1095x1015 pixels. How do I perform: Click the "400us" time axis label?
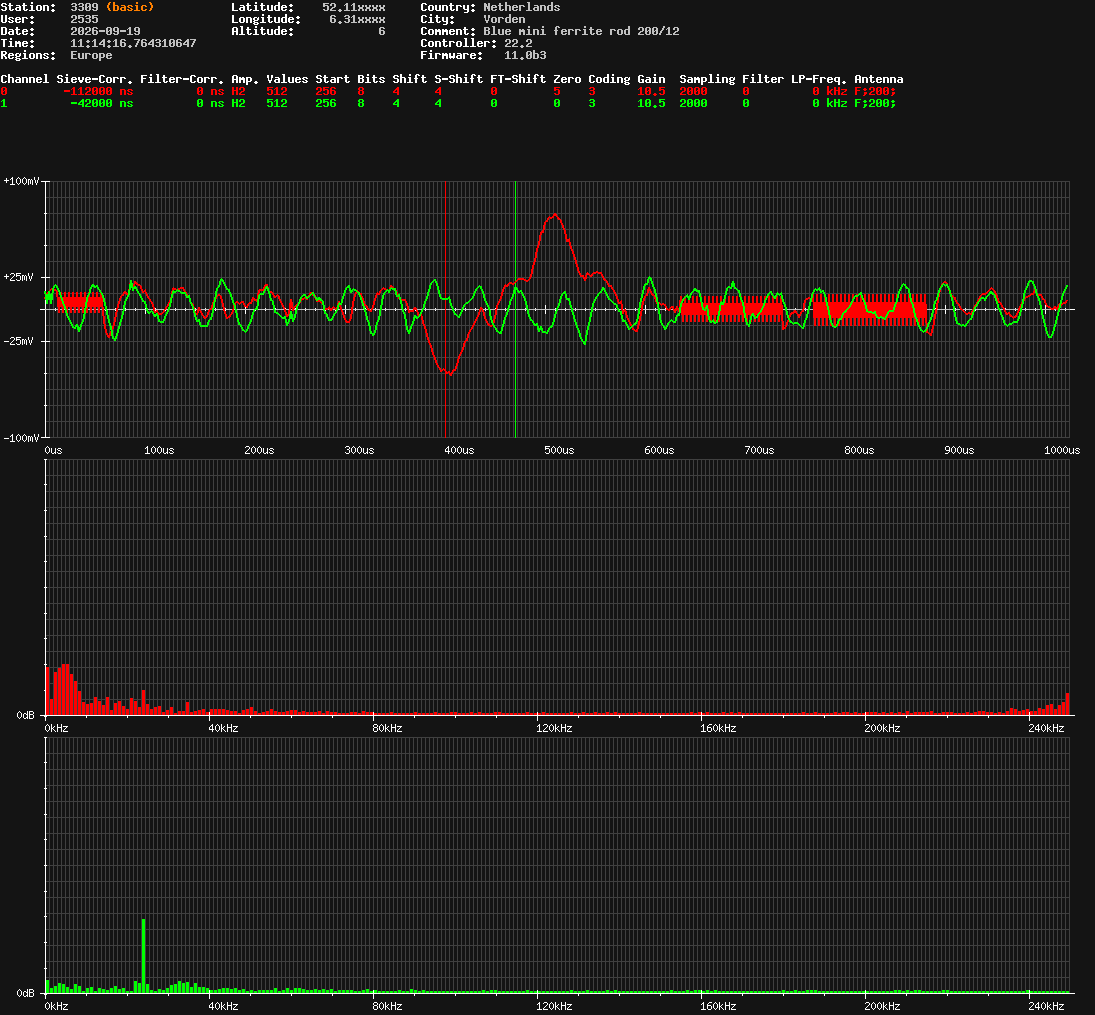459,450
